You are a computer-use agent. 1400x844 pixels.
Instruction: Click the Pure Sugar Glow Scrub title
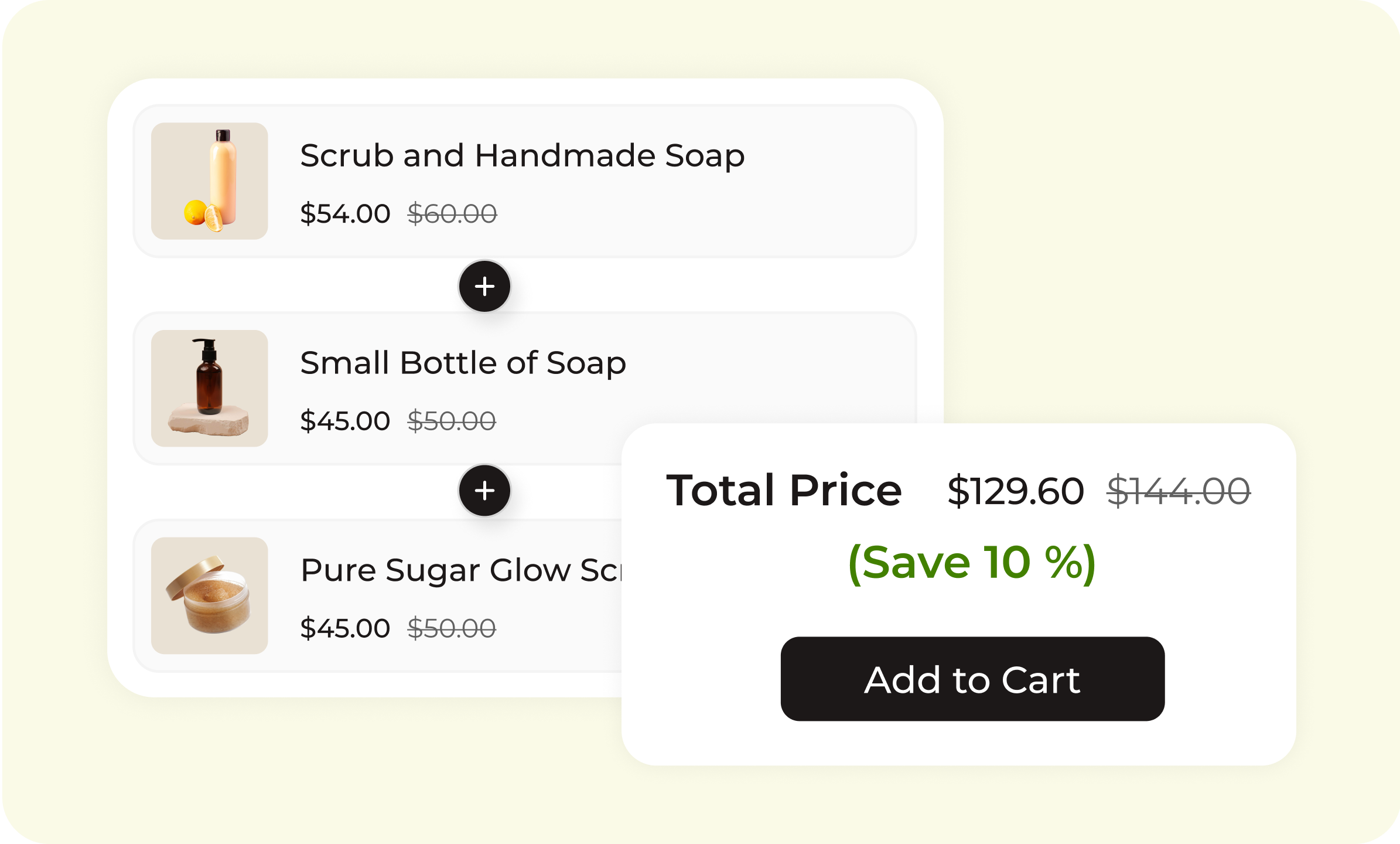[460, 570]
